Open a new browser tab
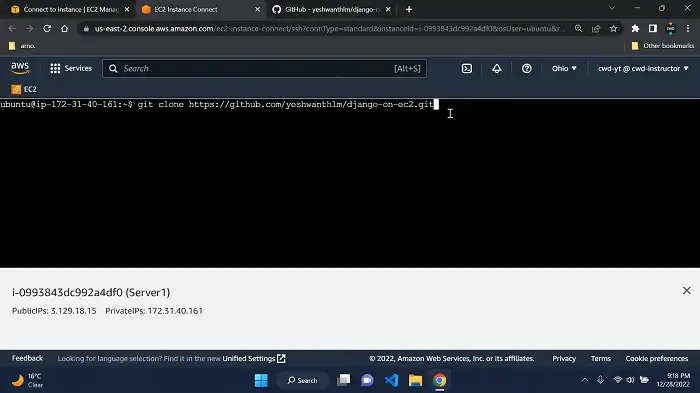Viewport: 700px width, 393px height. 409,9
